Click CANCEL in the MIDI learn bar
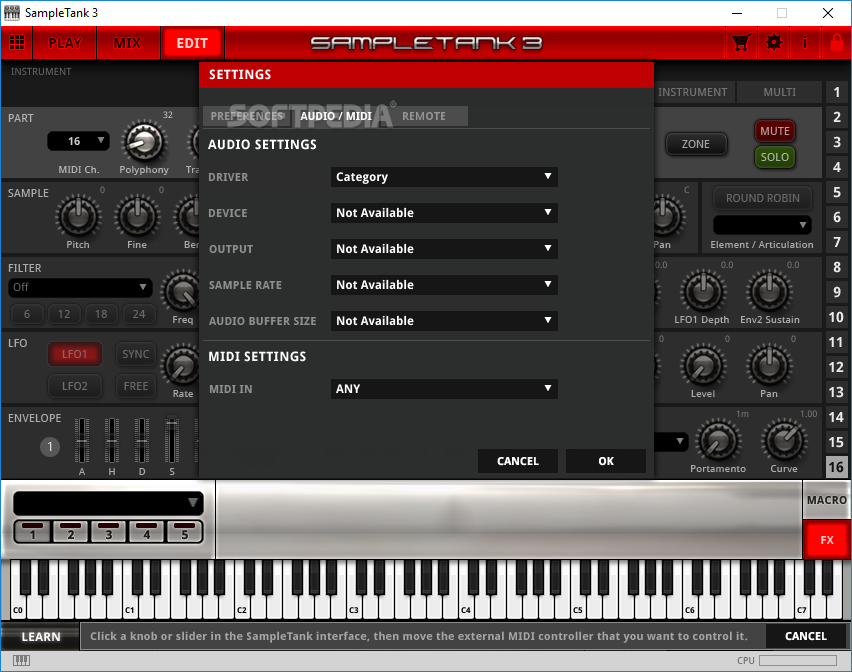Viewport: 852px width, 672px height. tap(806, 636)
